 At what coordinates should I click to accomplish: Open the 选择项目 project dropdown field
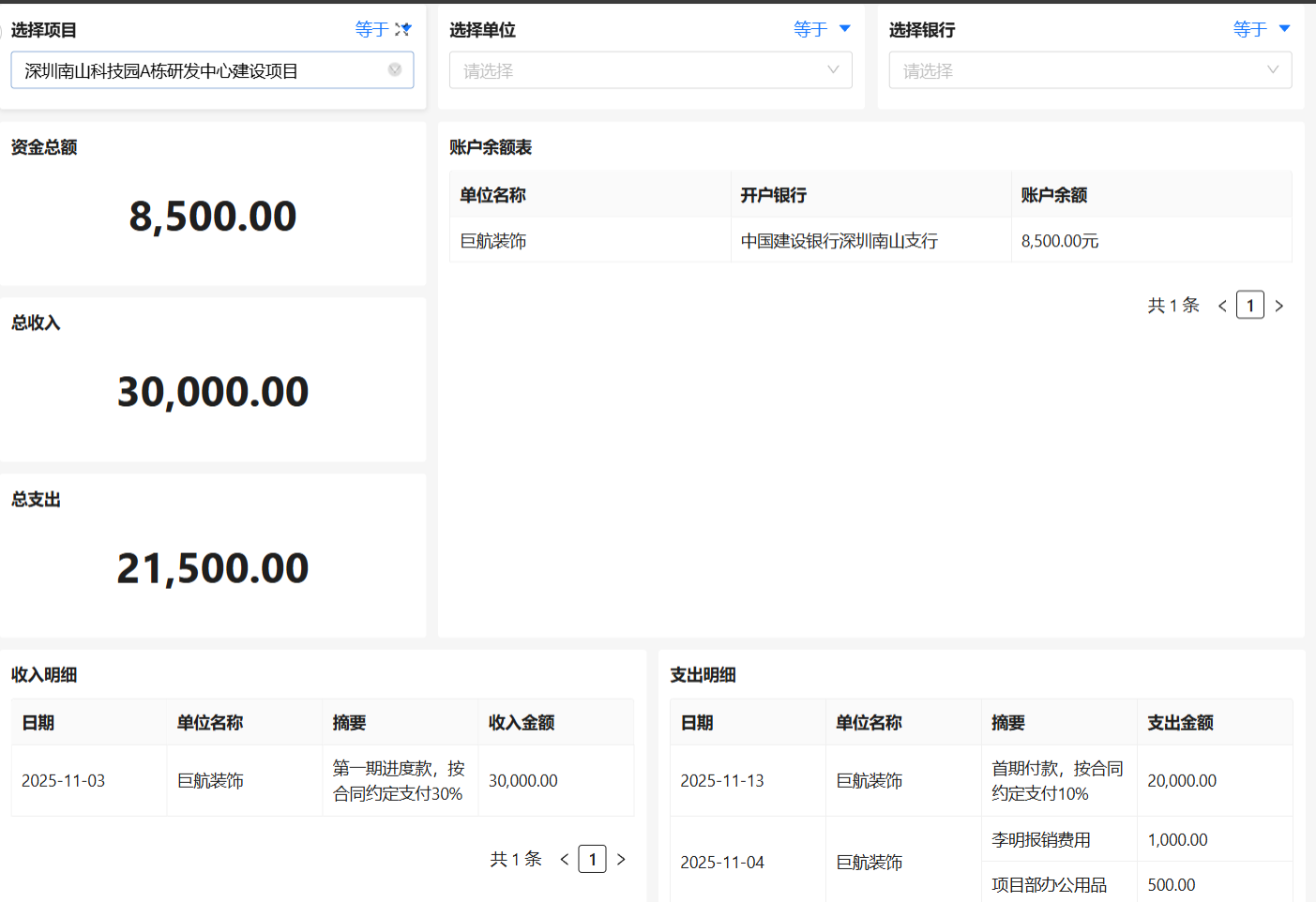pyautogui.click(x=212, y=70)
